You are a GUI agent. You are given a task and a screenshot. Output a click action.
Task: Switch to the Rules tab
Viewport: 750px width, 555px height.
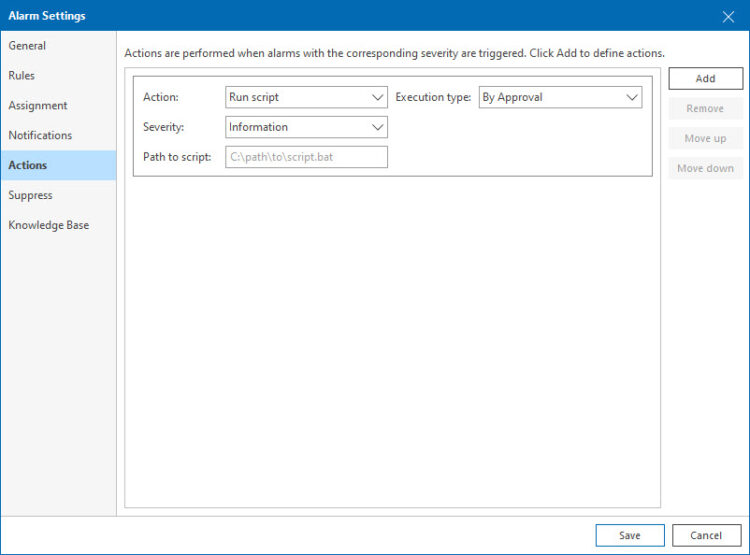tap(22, 76)
